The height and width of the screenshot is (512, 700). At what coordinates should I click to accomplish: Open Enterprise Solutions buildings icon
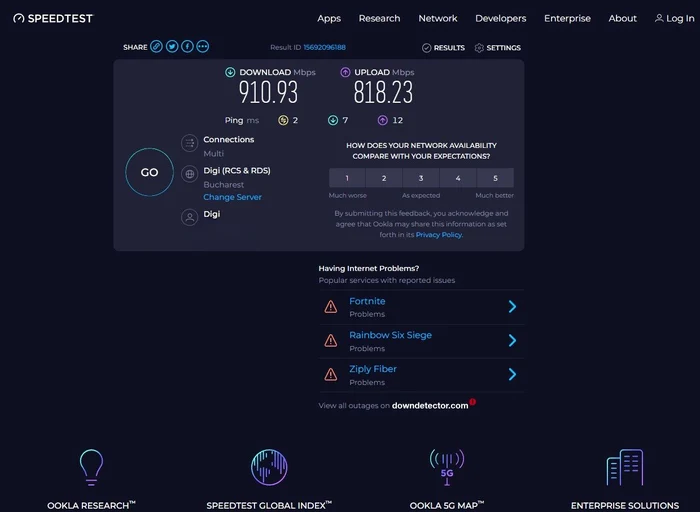click(x=625, y=467)
